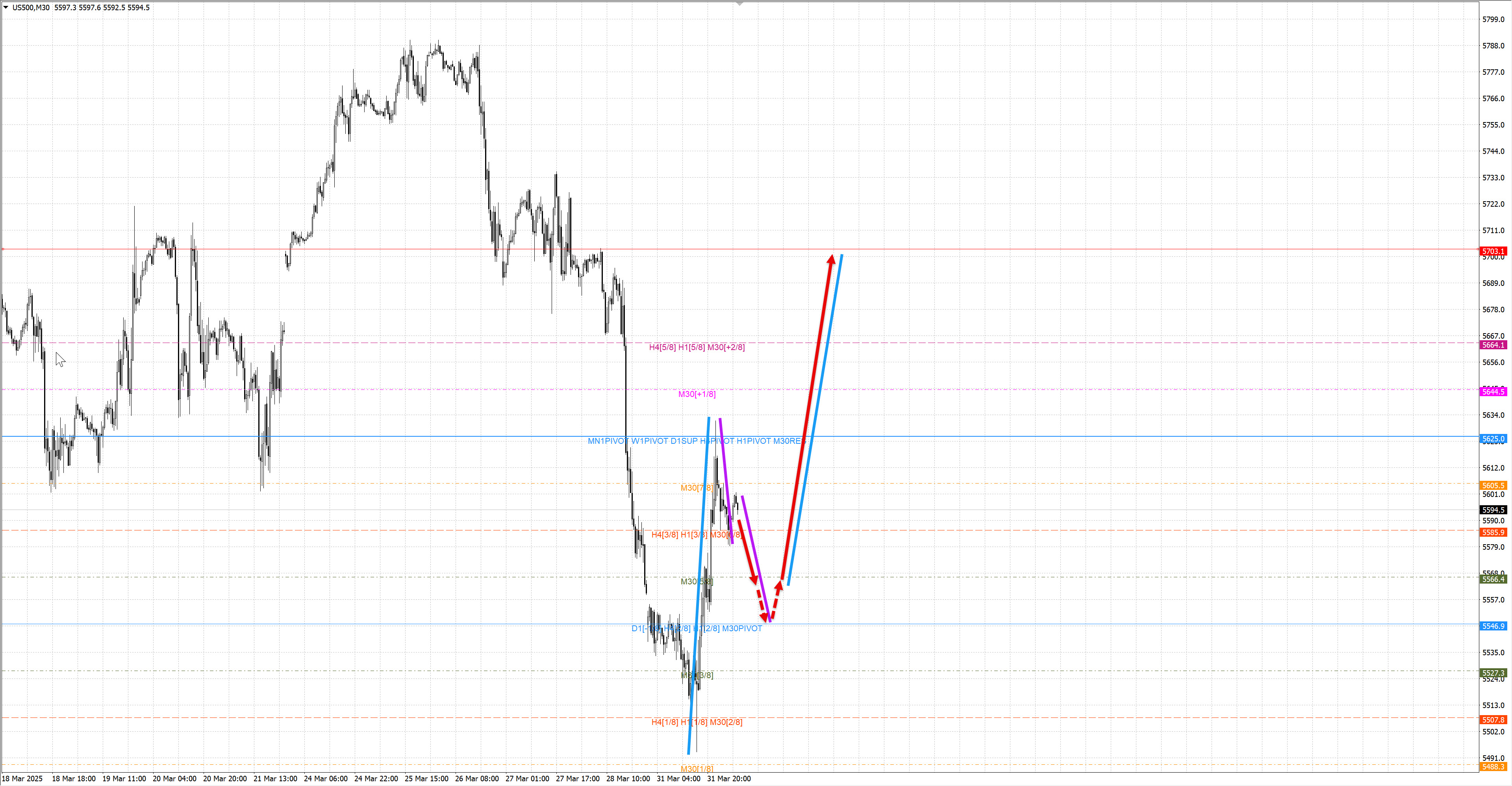
Task: Click the dashed red downward arrowhead
Action: point(764,617)
